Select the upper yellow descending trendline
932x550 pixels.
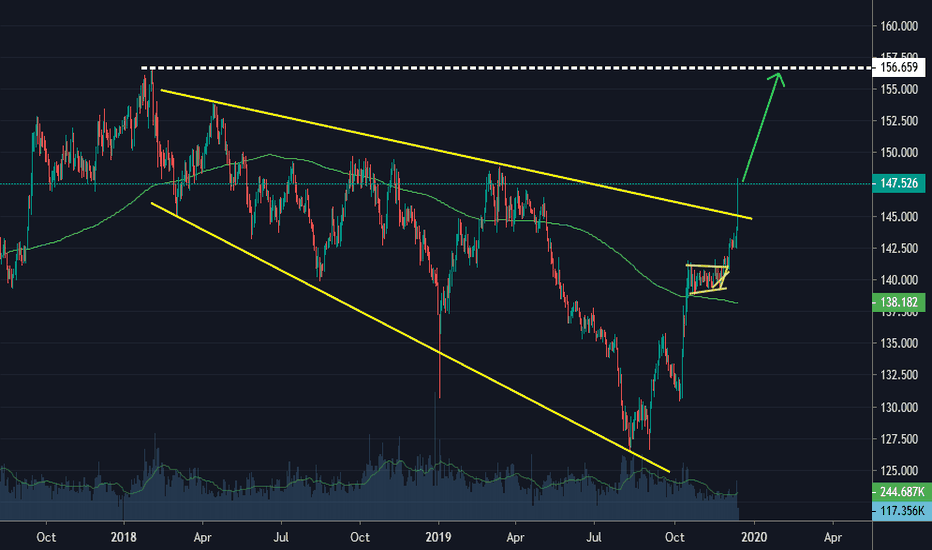click(x=456, y=154)
